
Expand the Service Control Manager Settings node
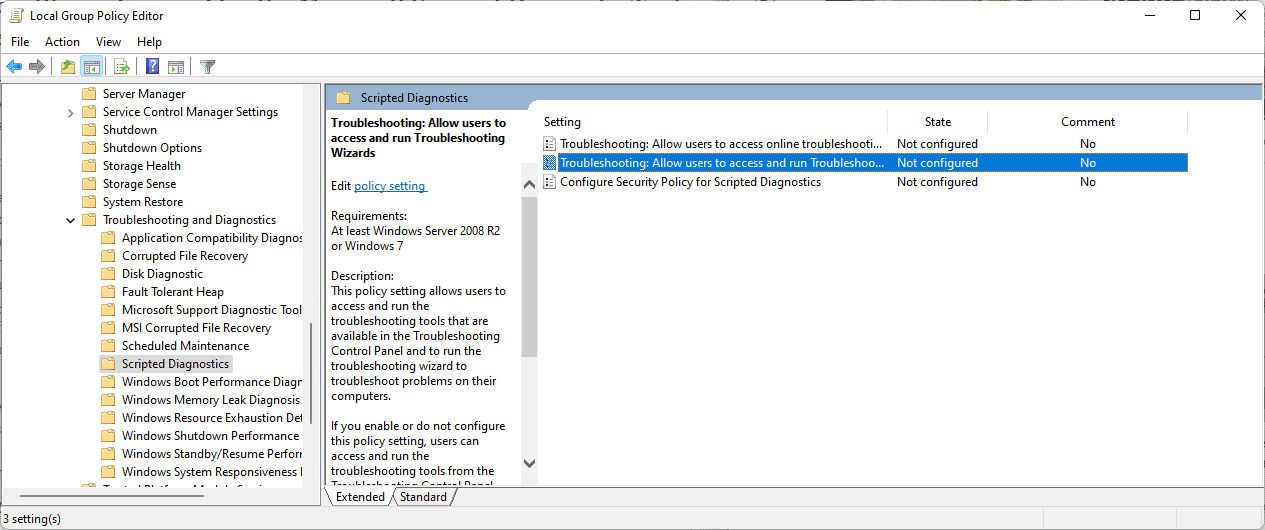70,112
